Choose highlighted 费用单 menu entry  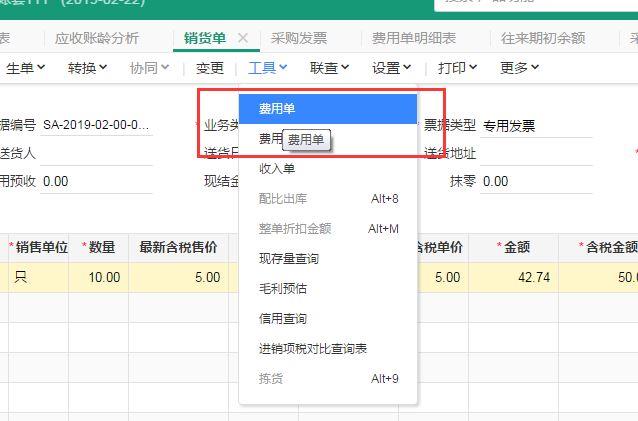[328, 109]
